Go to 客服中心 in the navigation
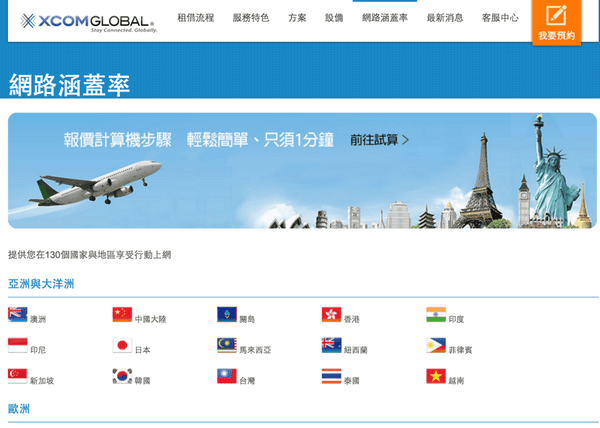600x428 pixels. tap(500, 18)
